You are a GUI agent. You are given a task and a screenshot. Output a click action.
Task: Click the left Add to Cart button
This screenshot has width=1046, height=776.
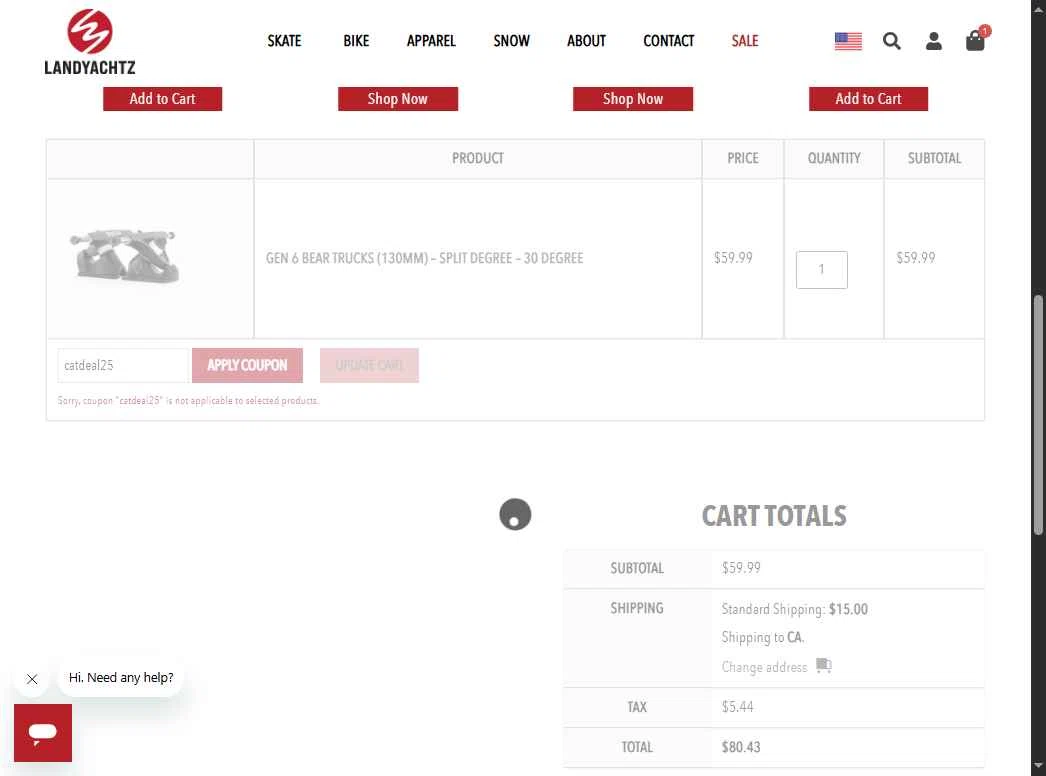(x=162, y=99)
